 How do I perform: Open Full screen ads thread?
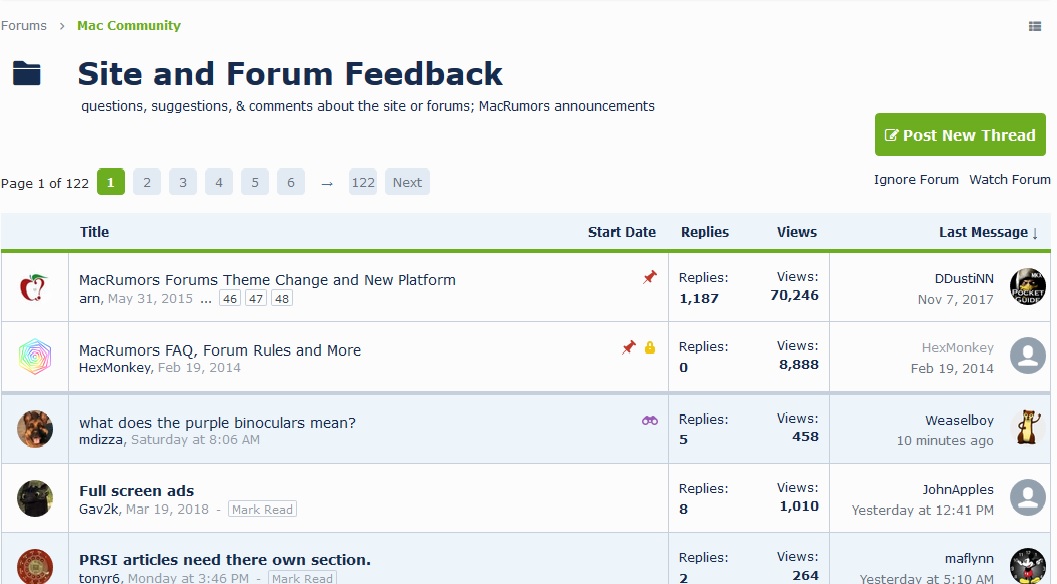click(x=136, y=491)
